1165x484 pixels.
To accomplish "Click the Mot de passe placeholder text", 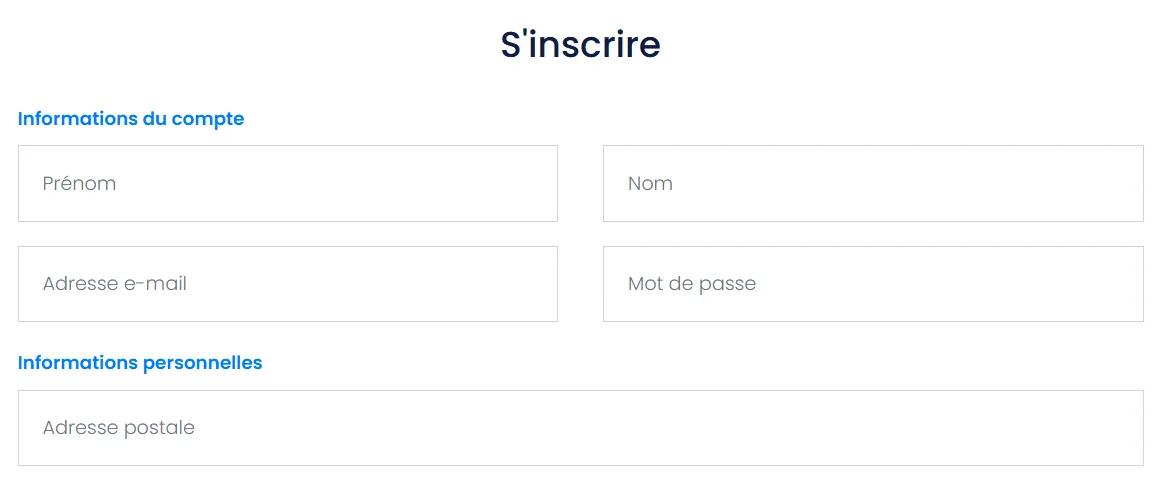I will [692, 284].
